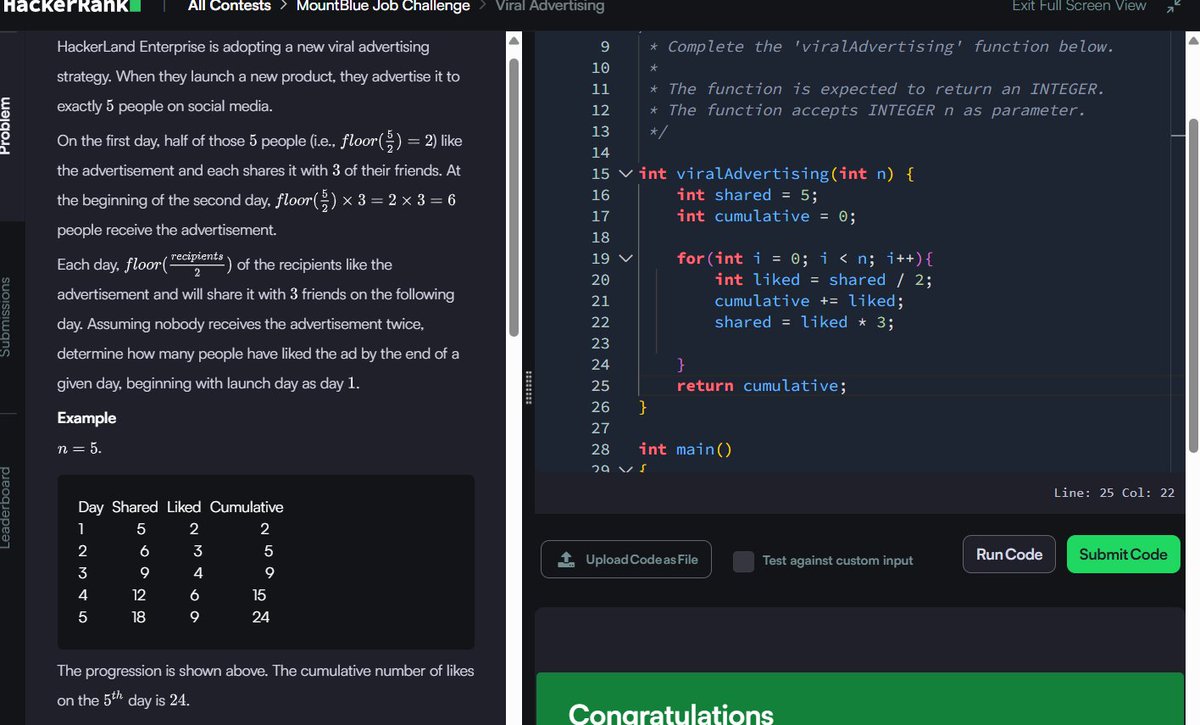The image size is (1200, 725).
Task: Click the Congratulations banner heading
Action: (671, 713)
